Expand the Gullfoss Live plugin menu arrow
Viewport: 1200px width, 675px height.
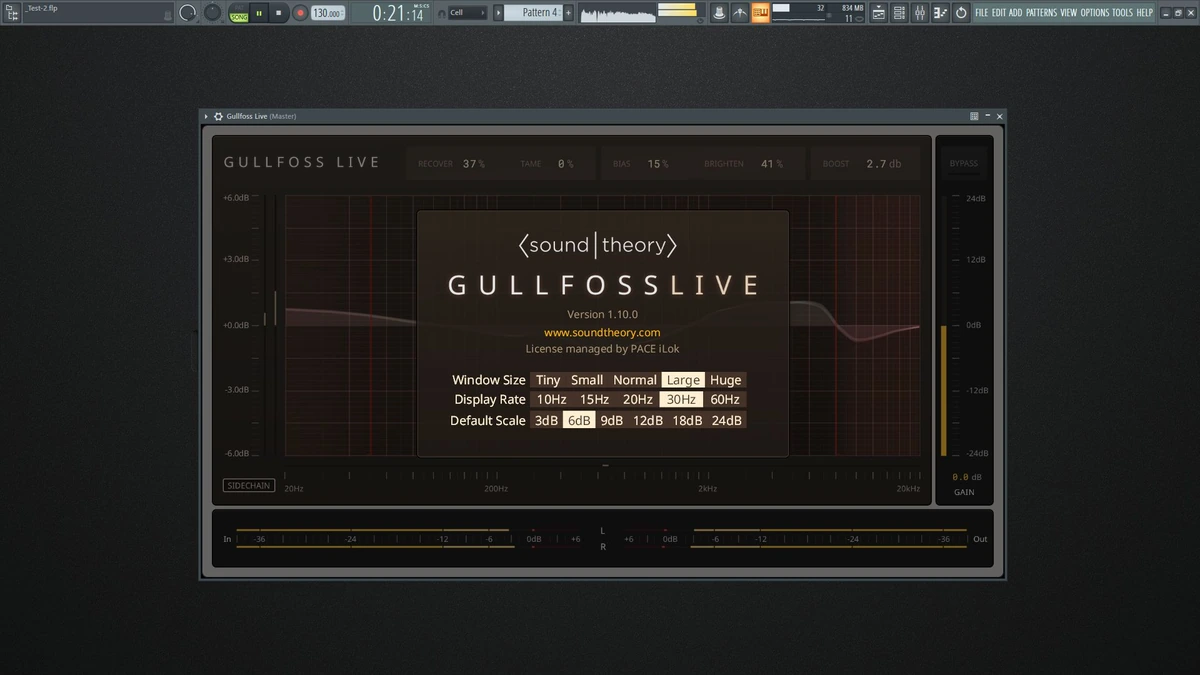[x=206, y=116]
